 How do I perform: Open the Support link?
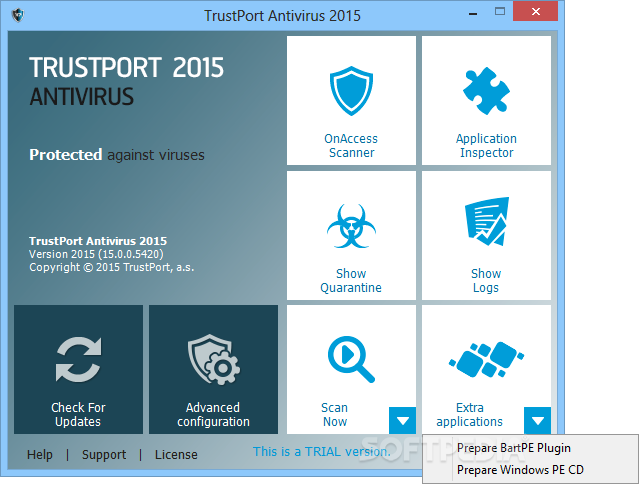coord(104,454)
